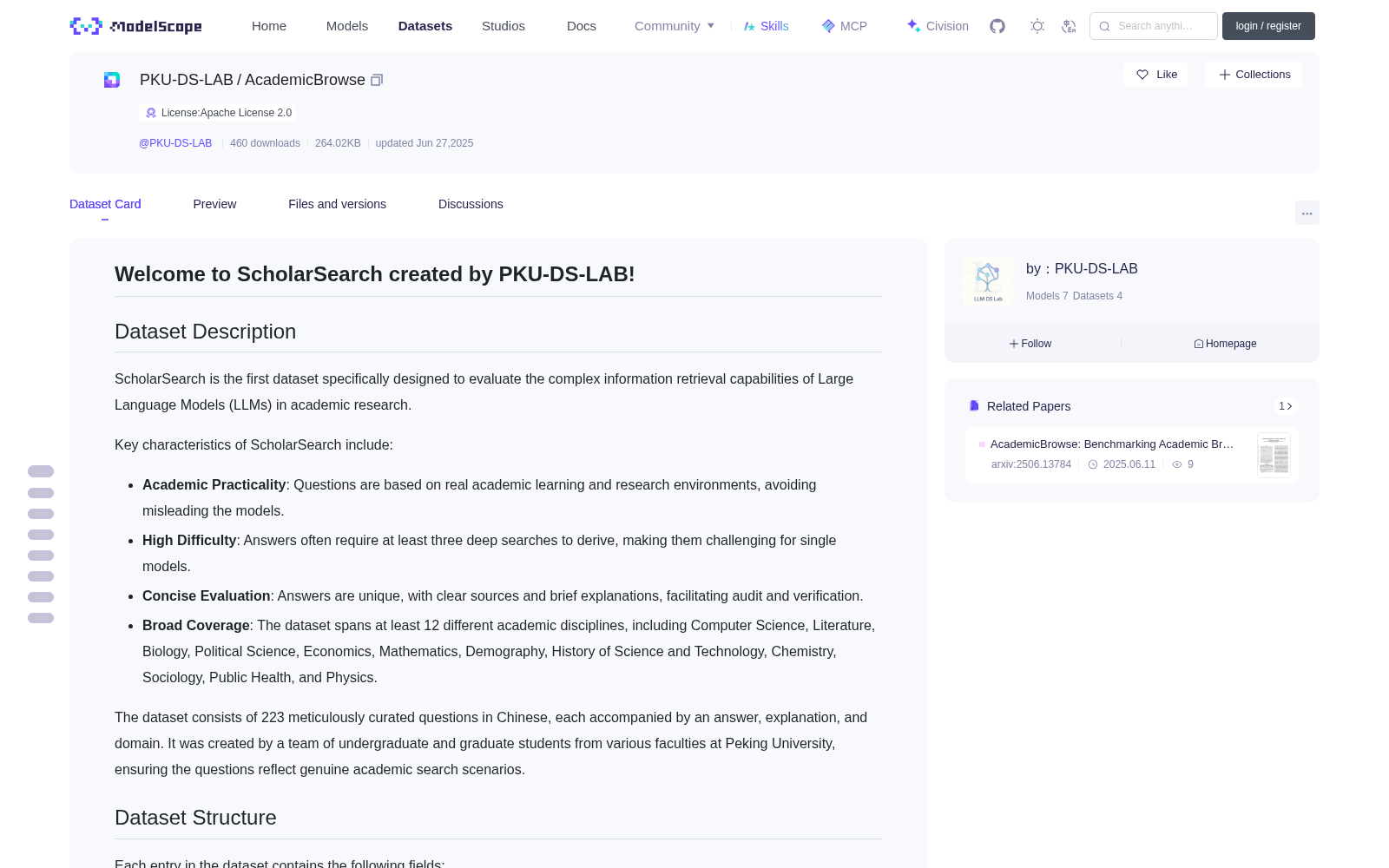1389x868 pixels.
Task: Switch site language with the translate icon
Action: (x=1069, y=26)
